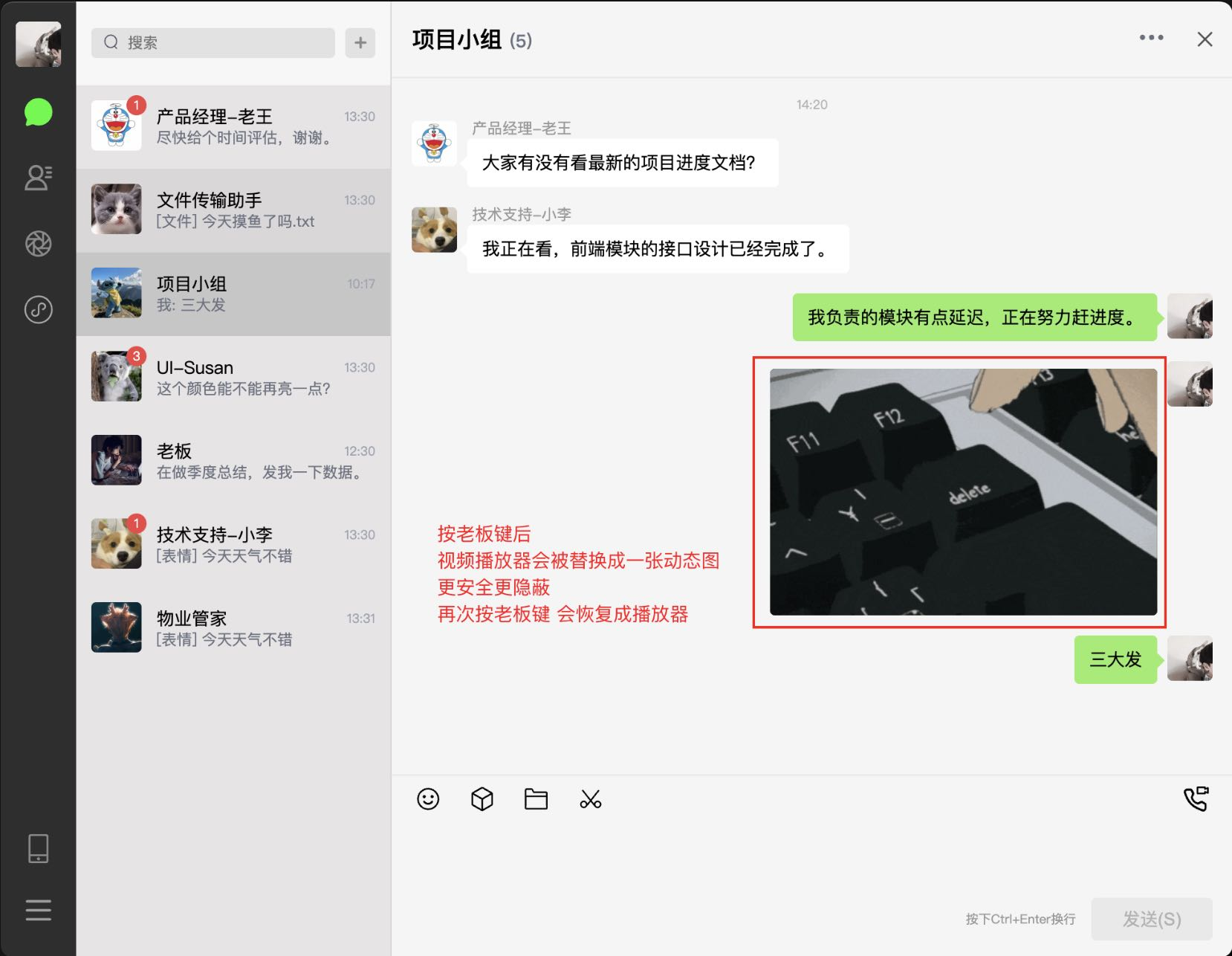Screen dimensions: 1232x956
Task: Switch to the Chats sidebar icon
Action: (x=38, y=113)
